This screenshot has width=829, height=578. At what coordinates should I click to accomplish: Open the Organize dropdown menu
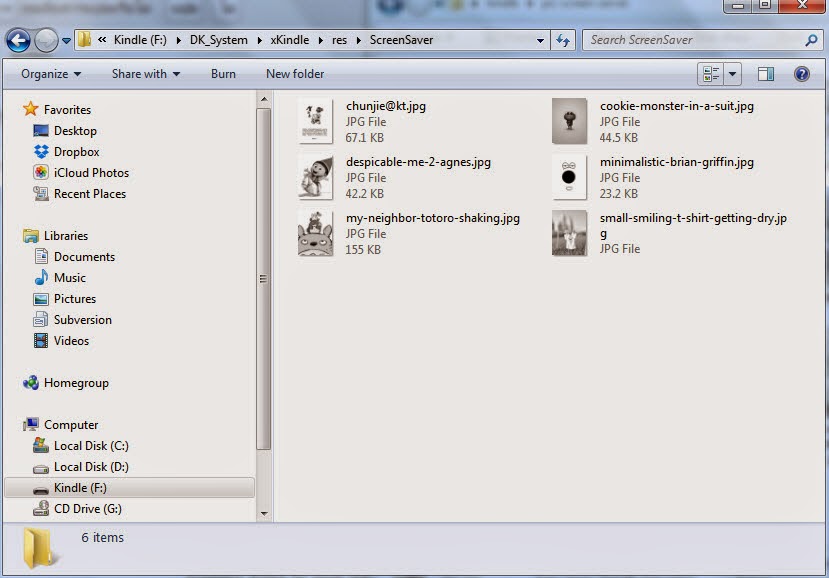(x=50, y=74)
